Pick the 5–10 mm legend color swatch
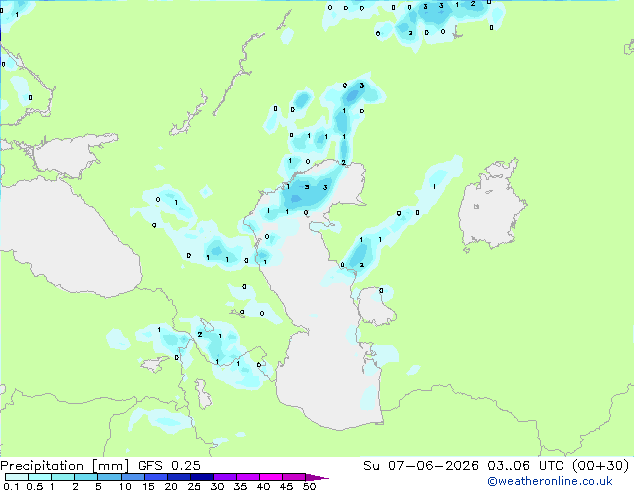This screenshot has height=490, width=634. (109, 477)
